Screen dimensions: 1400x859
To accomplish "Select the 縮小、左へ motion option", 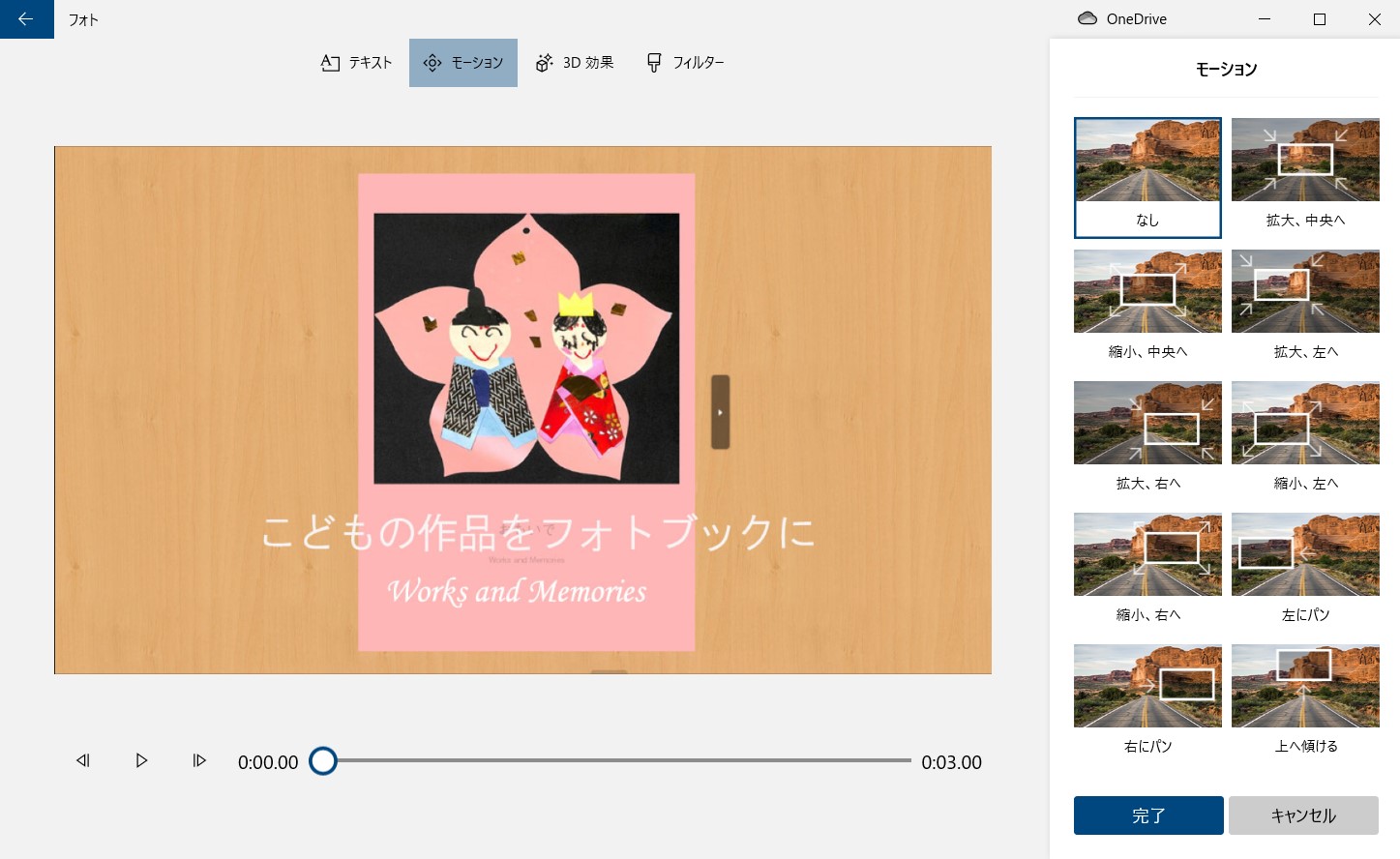I will (1305, 424).
